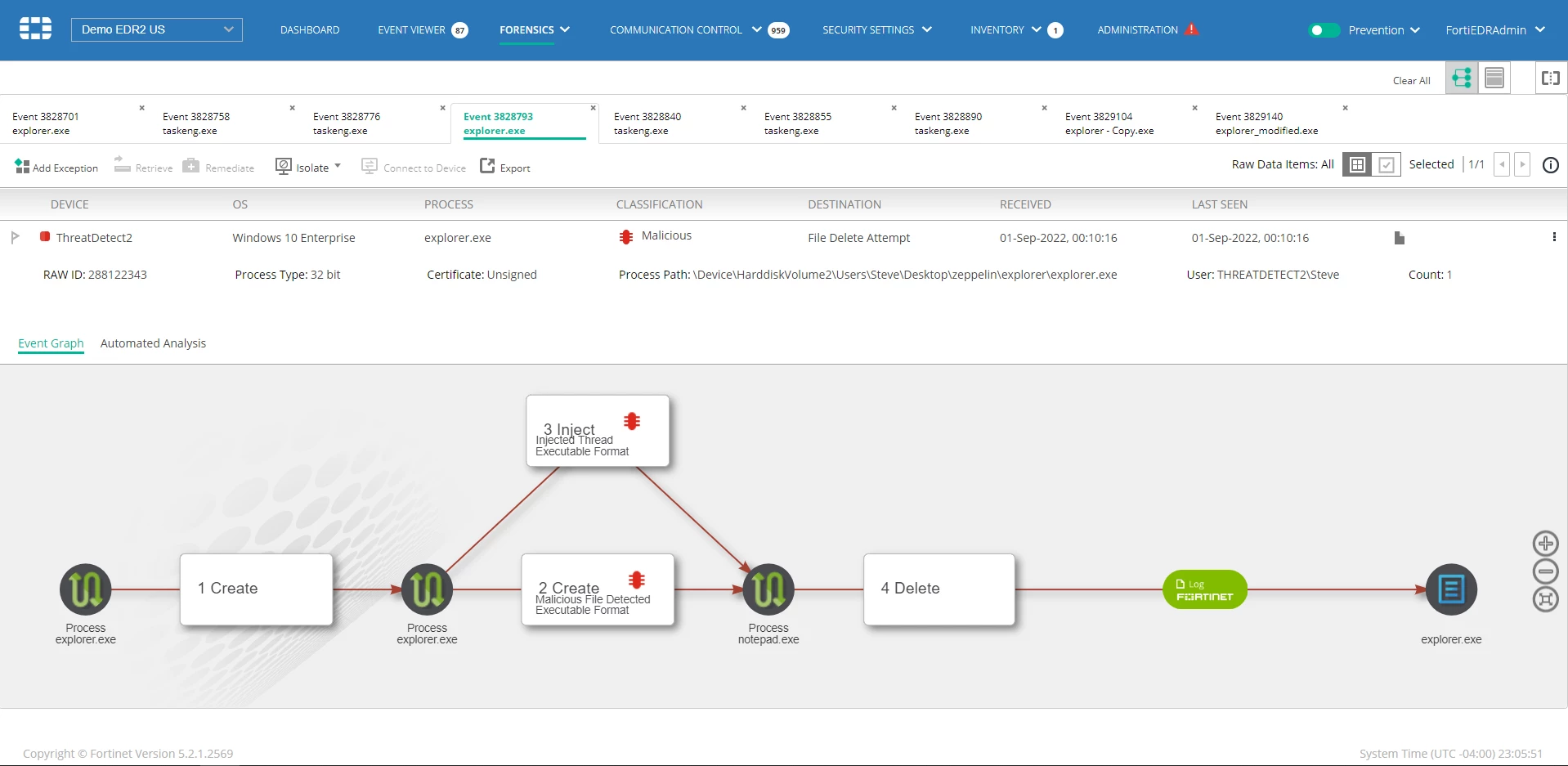
Task: Switch to event graph flow view icon
Action: pos(1462,78)
